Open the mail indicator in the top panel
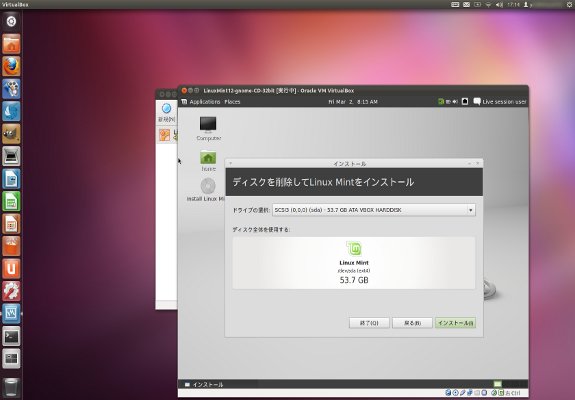Image resolution: width=575 pixels, height=400 pixels. pos(466,5)
